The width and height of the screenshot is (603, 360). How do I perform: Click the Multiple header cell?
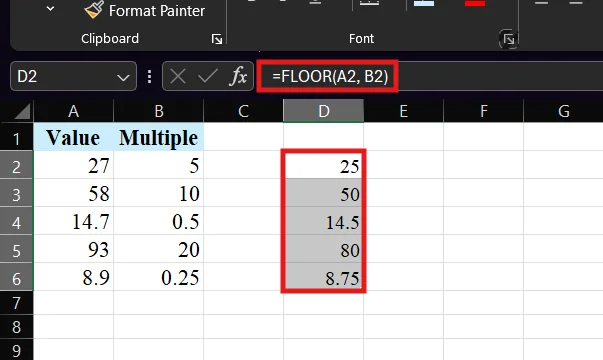pyautogui.click(x=158, y=137)
